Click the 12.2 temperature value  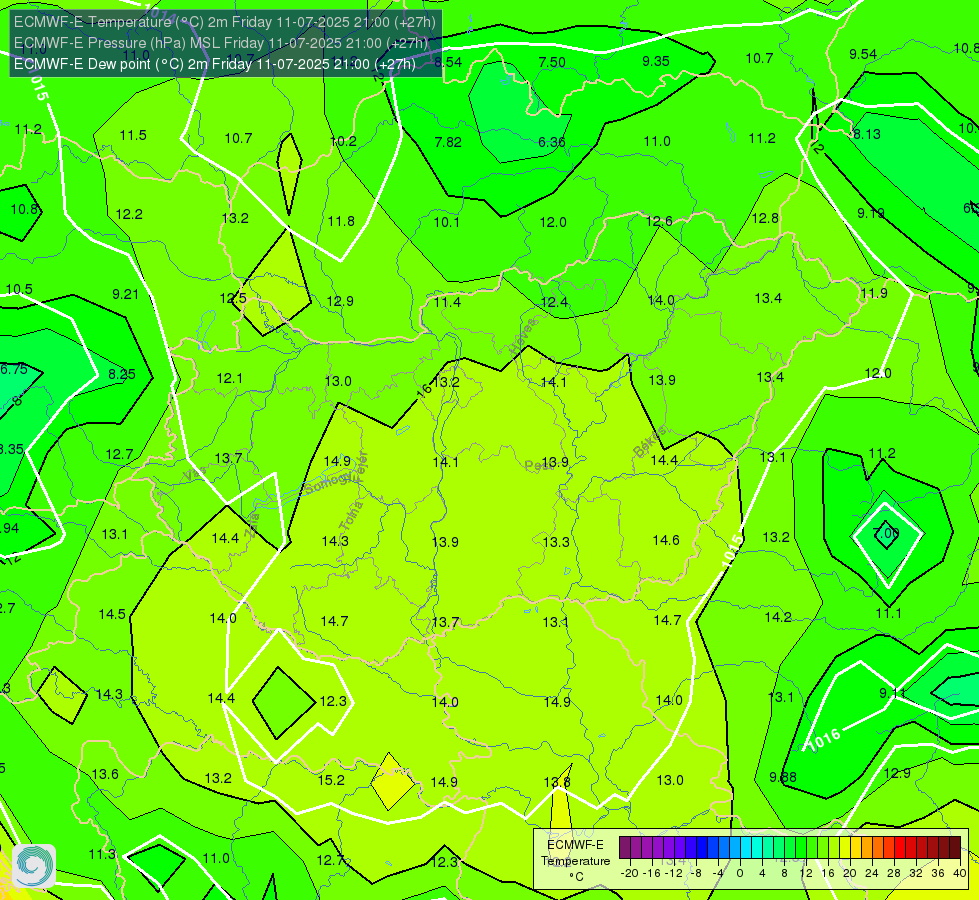pos(129,215)
